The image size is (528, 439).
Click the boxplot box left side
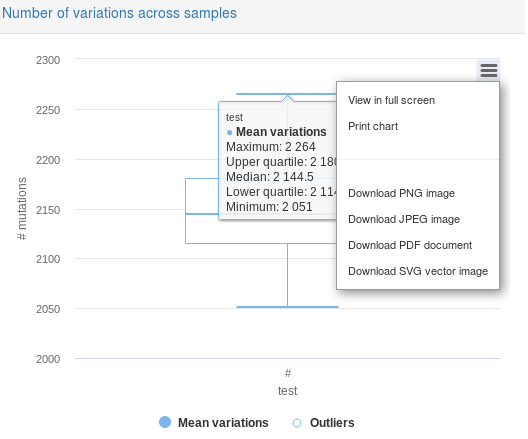tap(186, 211)
